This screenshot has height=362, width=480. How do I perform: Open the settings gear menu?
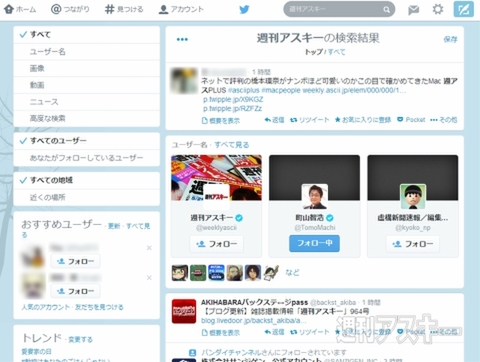[438, 9]
